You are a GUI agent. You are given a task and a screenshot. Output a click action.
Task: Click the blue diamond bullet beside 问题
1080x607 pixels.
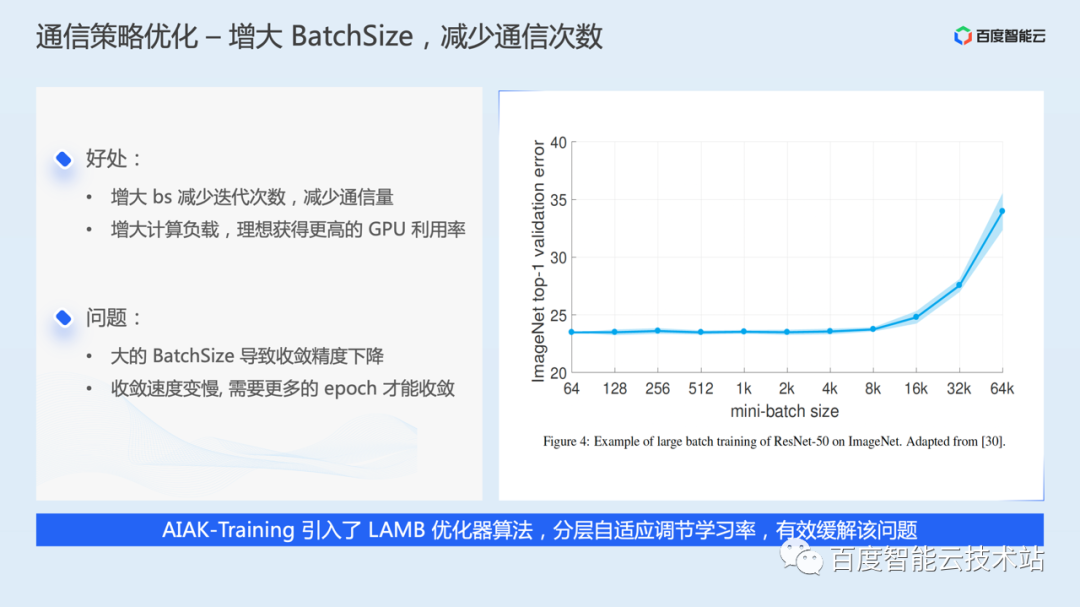pos(63,318)
